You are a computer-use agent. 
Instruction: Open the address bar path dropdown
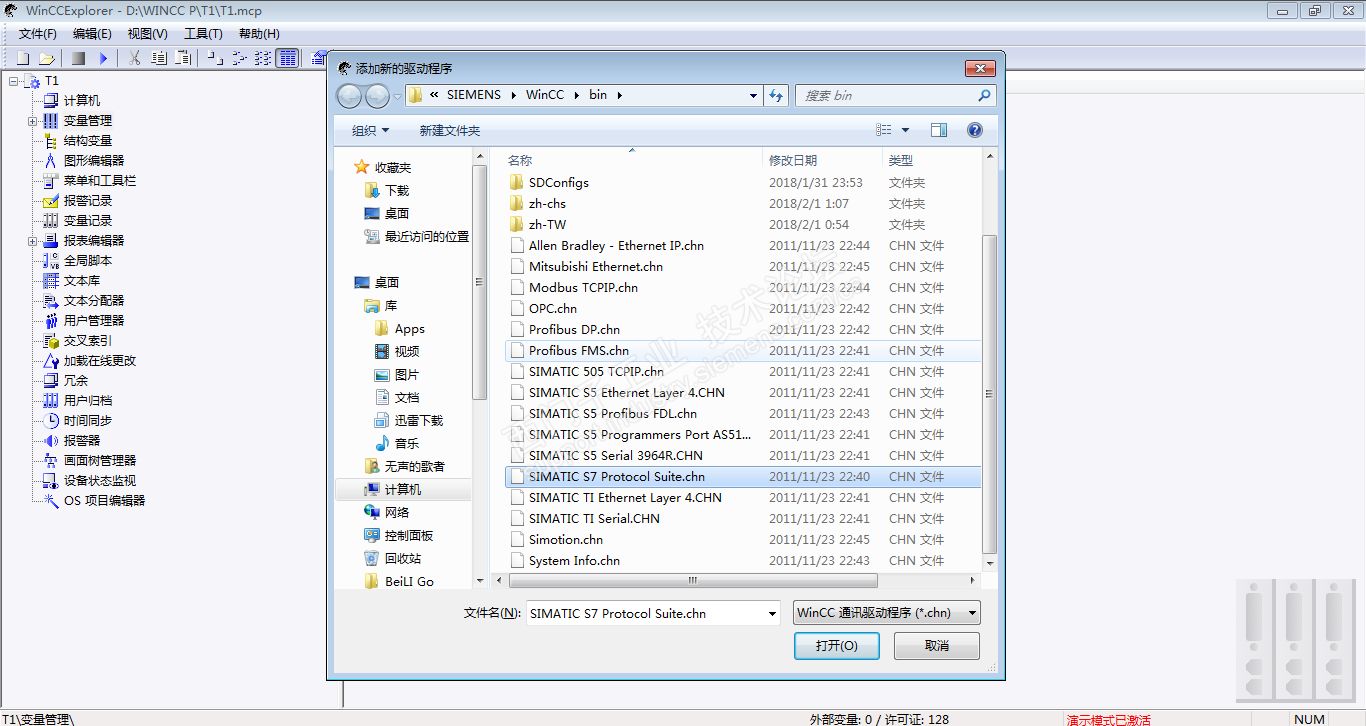click(x=754, y=96)
